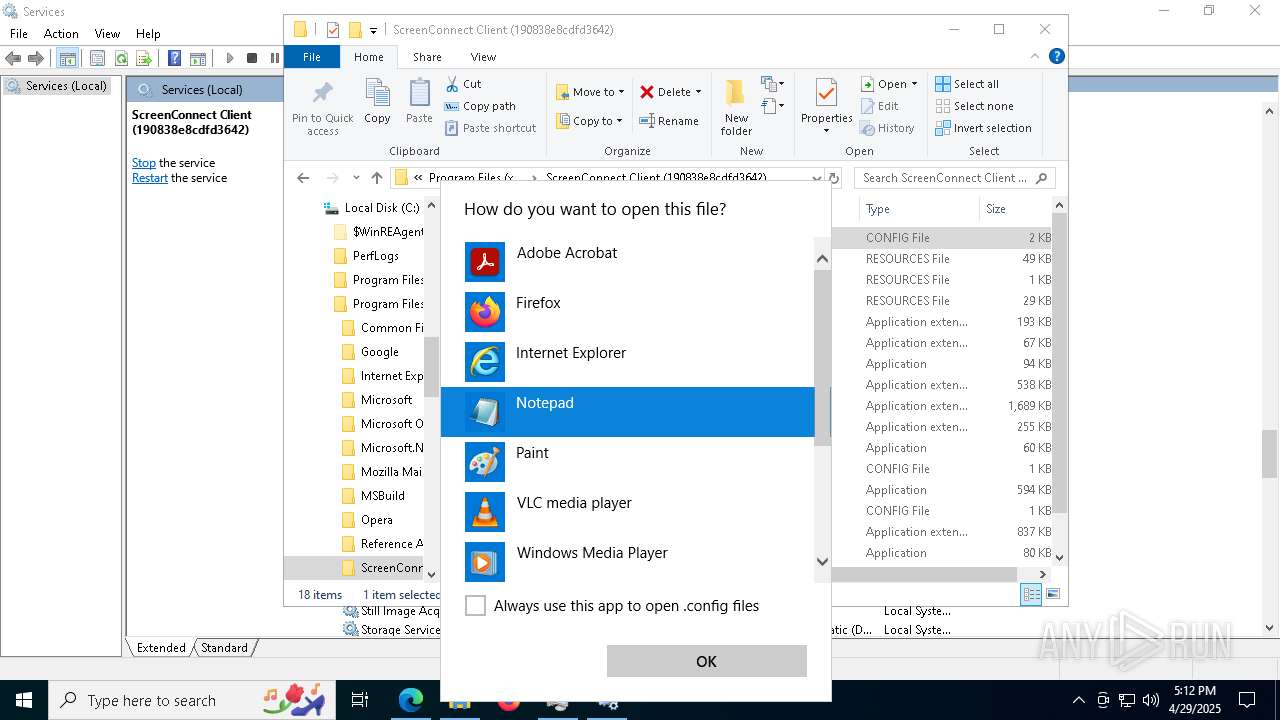Open the Copy to dropdown

tap(590, 121)
